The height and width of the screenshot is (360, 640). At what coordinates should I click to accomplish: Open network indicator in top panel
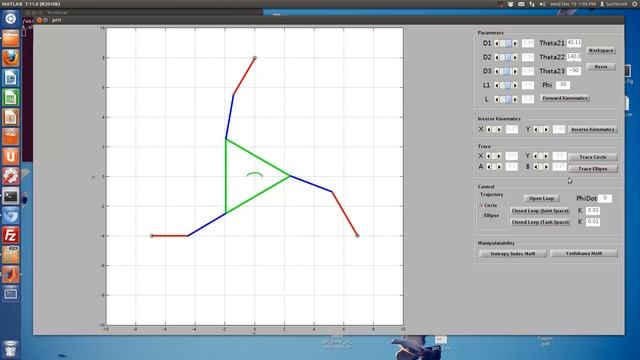pyautogui.click(x=532, y=4)
